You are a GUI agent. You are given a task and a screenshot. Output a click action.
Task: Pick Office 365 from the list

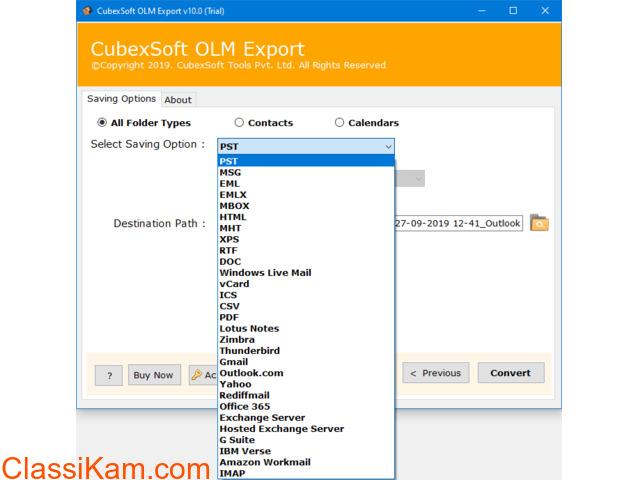[306, 407]
